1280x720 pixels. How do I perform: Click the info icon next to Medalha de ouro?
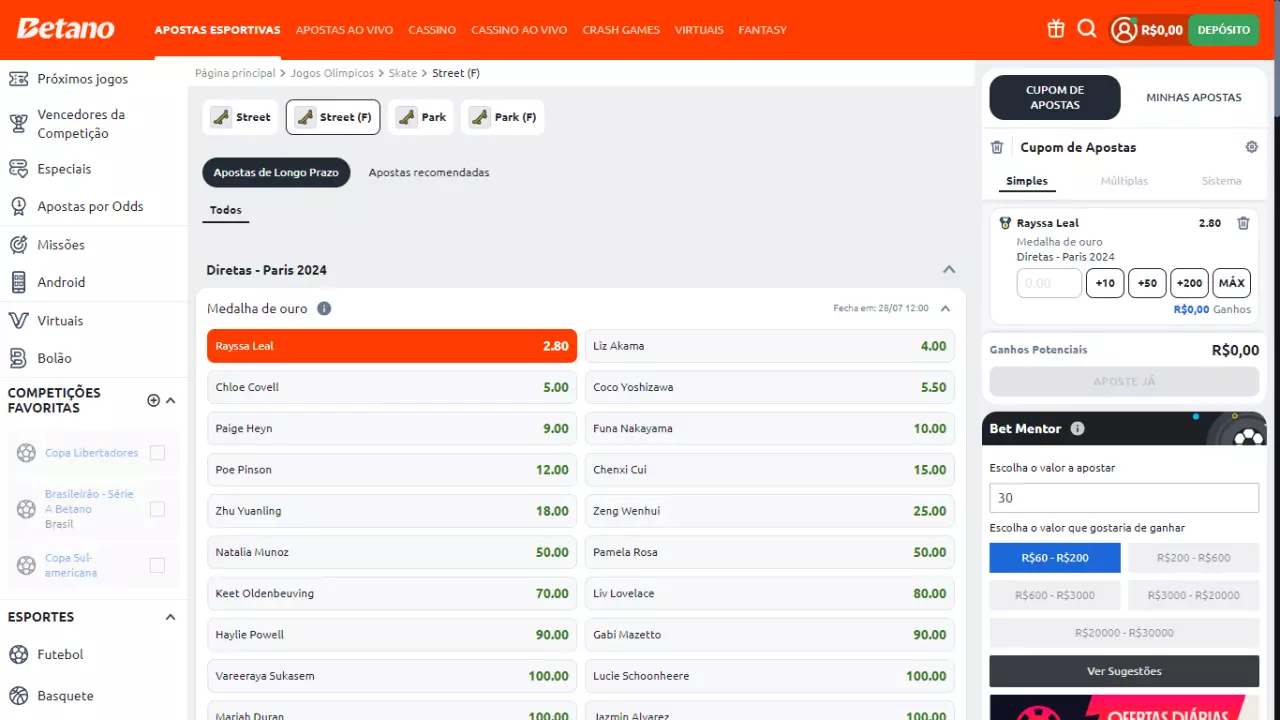(324, 308)
